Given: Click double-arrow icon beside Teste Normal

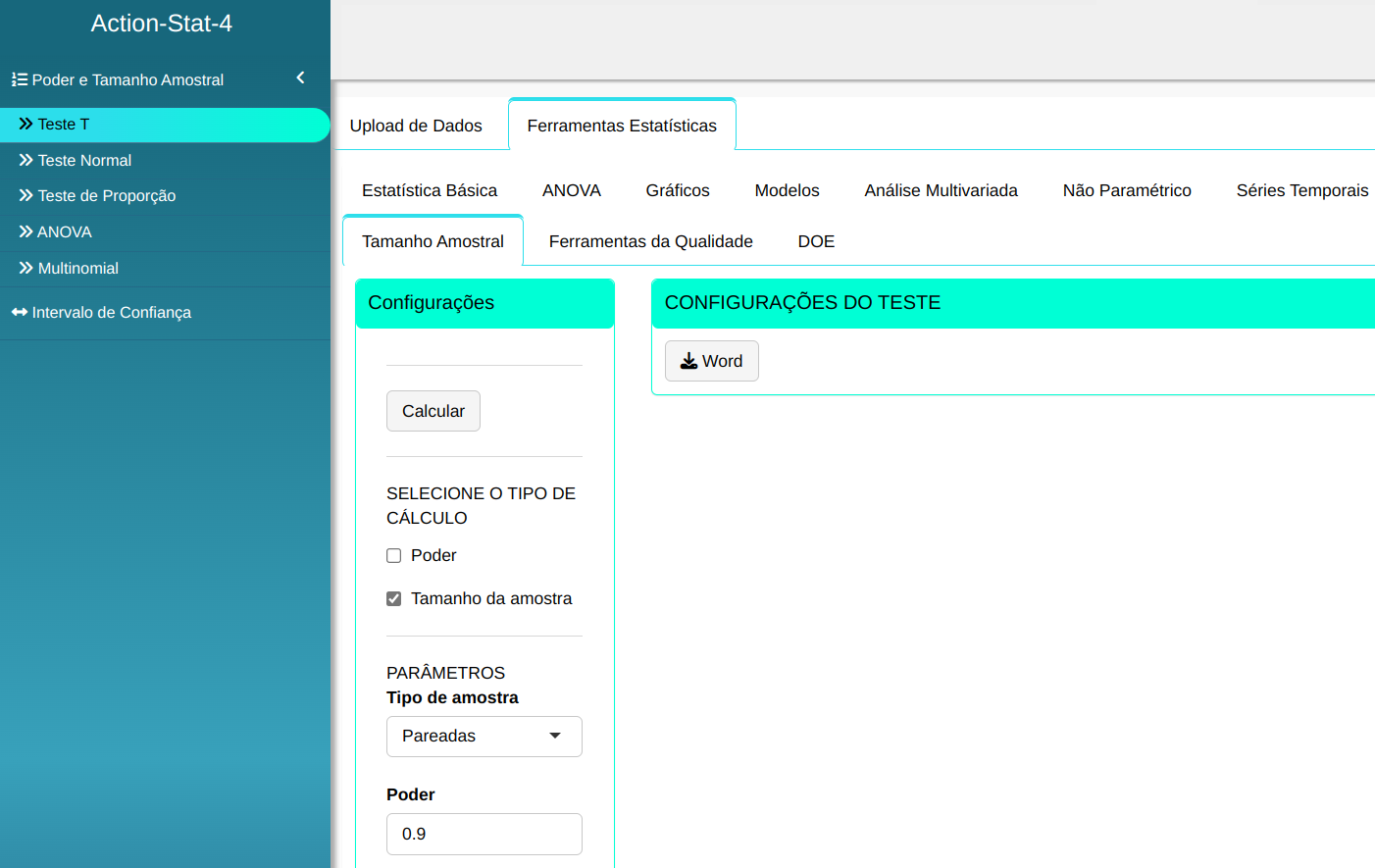Looking at the screenshot, I should [25, 160].
